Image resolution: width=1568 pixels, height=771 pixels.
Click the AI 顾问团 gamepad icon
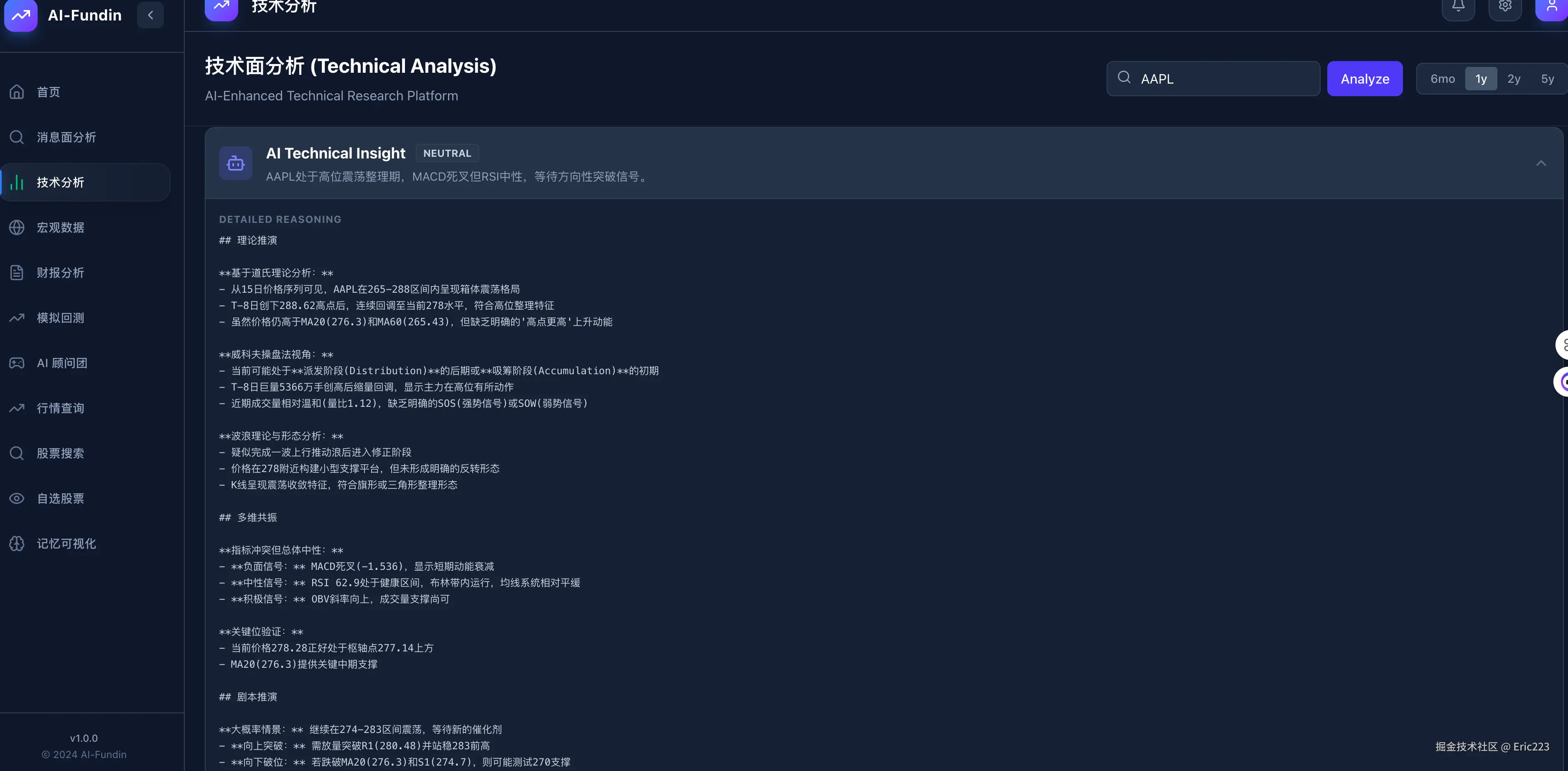tap(17, 363)
